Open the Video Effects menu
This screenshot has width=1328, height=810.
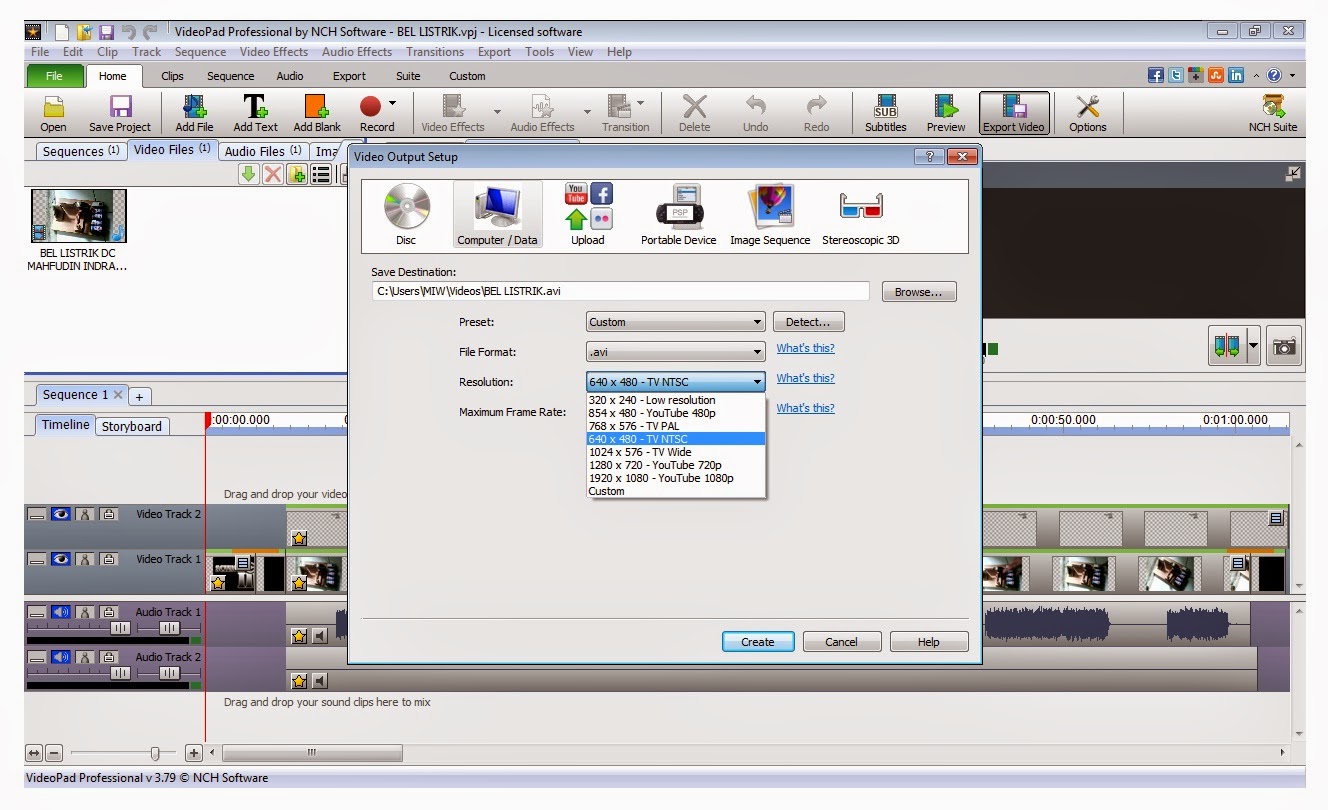274,52
